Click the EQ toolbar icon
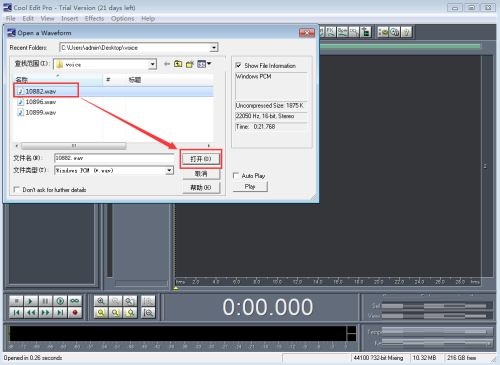 [x=354, y=32]
